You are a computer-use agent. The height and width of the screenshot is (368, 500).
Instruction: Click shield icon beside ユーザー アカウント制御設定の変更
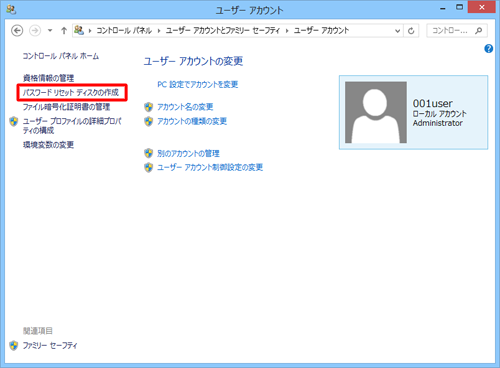[x=148, y=167]
